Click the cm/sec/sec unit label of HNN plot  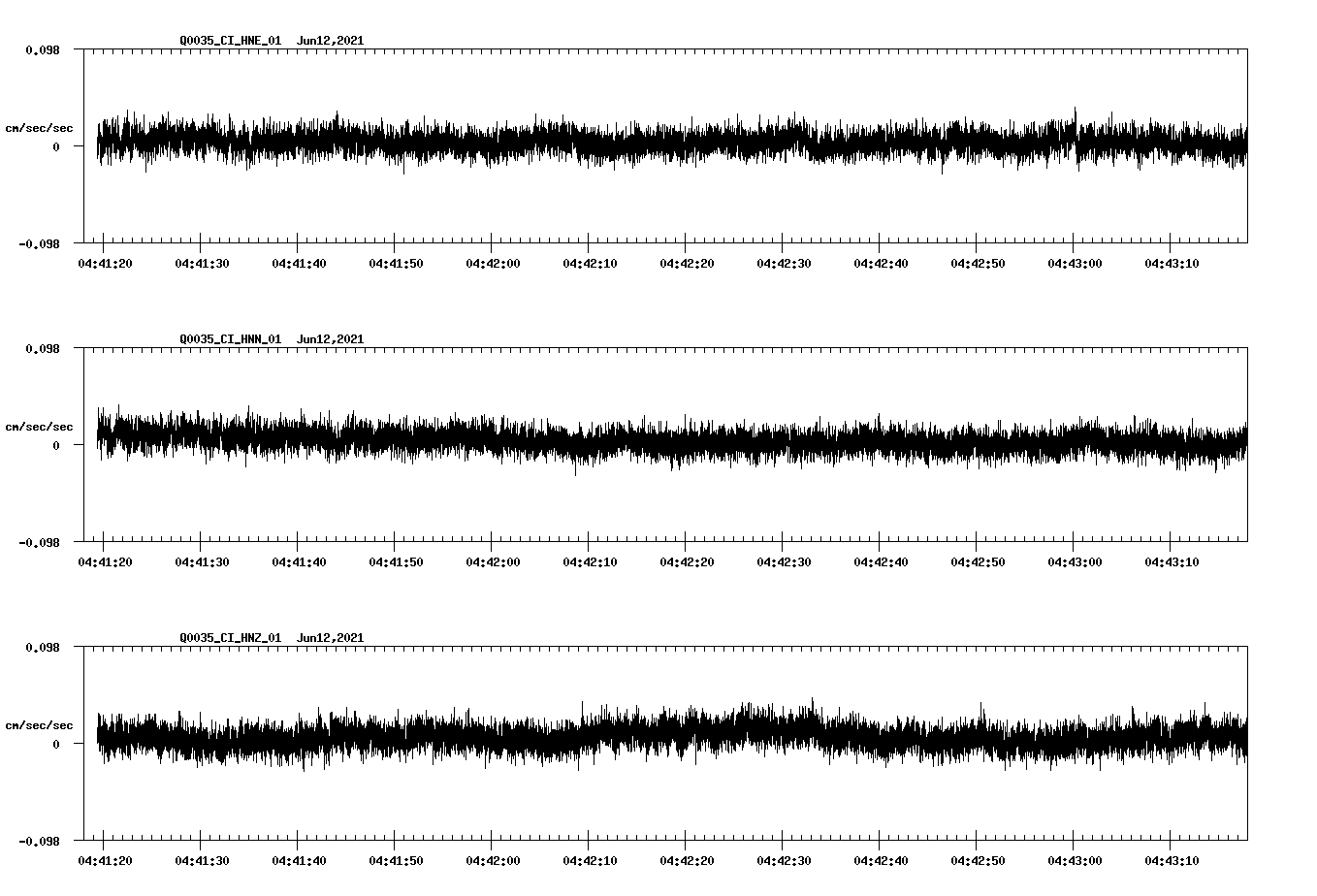tap(39, 427)
